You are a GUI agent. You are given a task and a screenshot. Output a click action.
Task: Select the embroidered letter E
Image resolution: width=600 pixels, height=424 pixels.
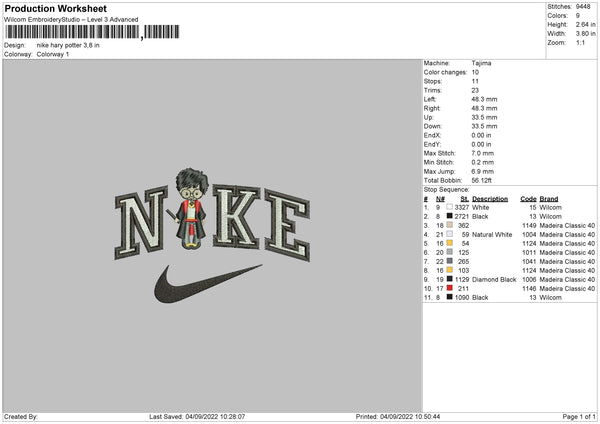[x=287, y=226]
